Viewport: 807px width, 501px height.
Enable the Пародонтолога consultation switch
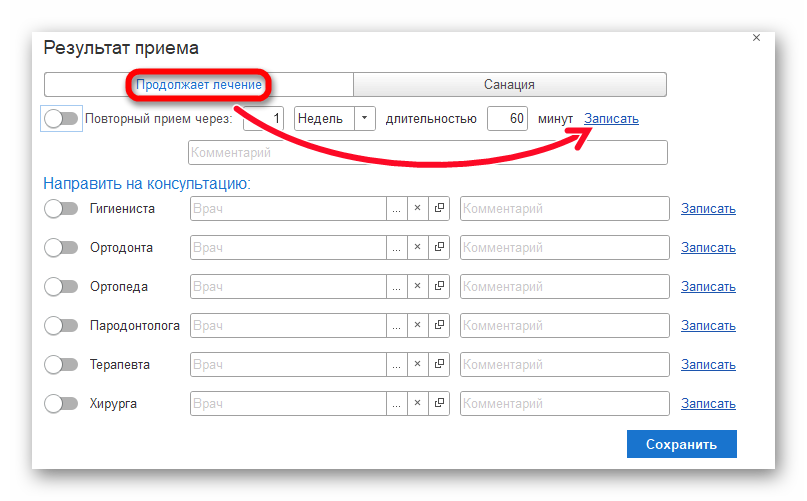(61, 325)
